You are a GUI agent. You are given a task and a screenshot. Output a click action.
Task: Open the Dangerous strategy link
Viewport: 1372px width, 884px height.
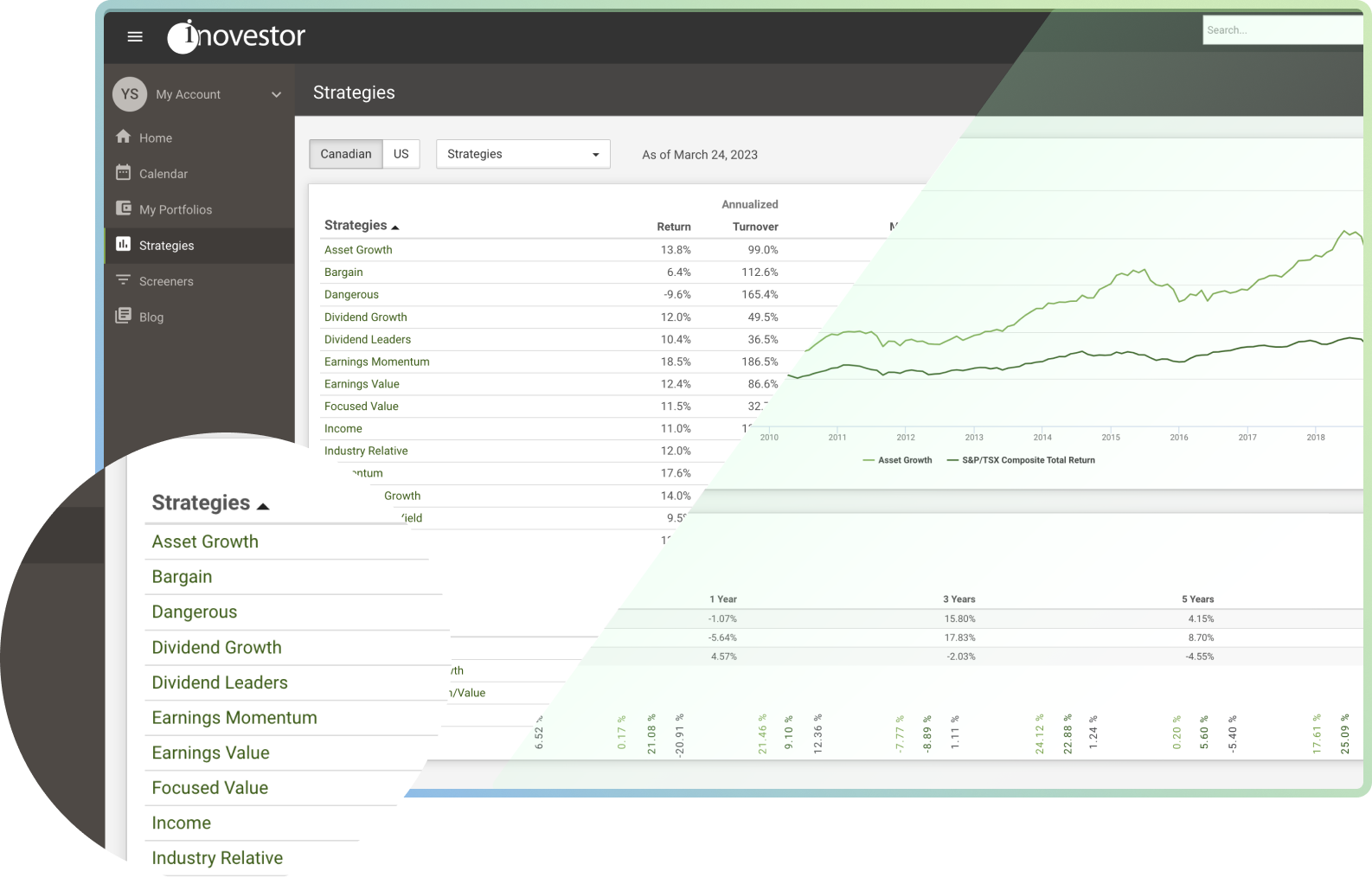(351, 295)
